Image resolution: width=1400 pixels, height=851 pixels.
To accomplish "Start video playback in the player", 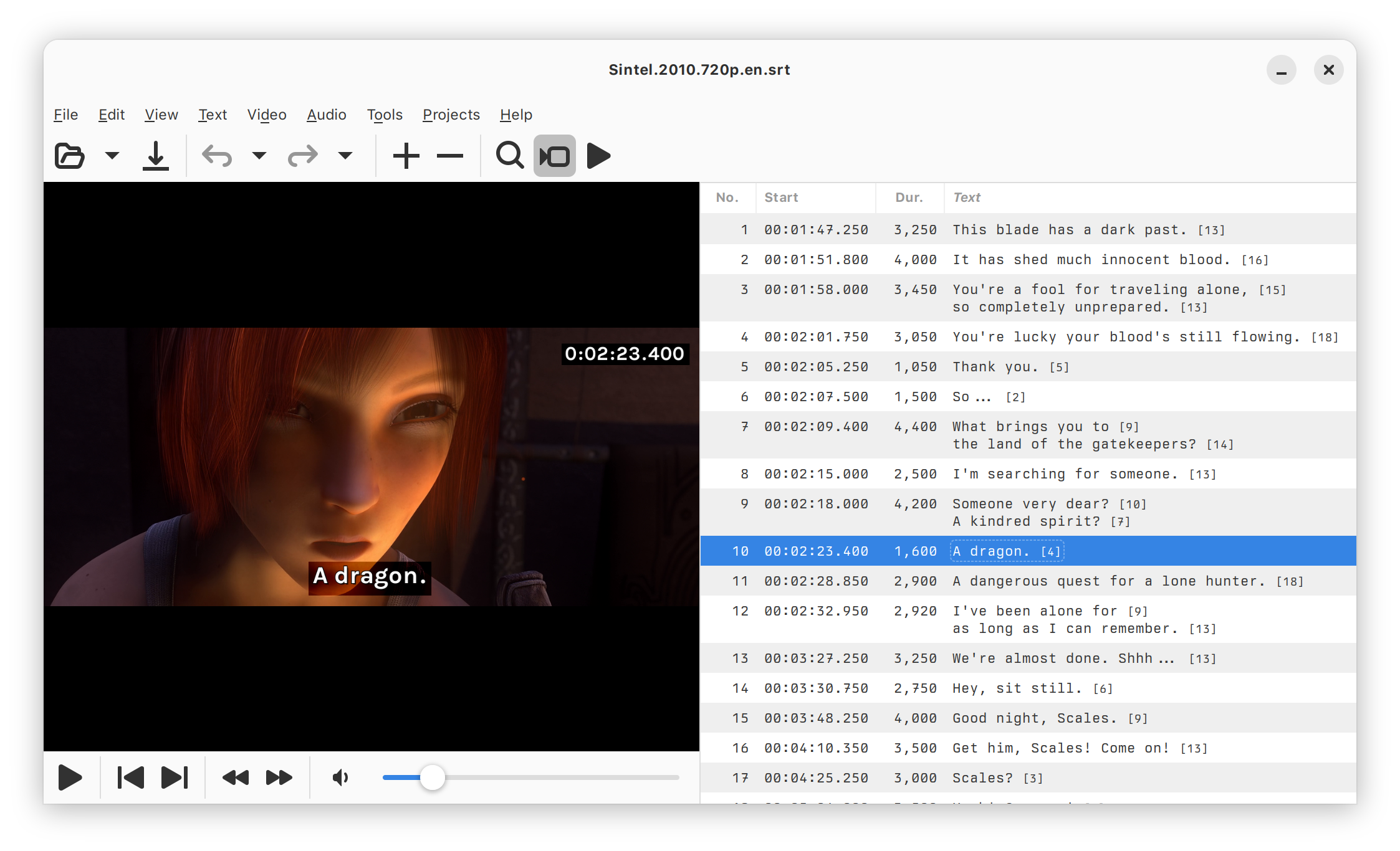I will (x=70, y=777).
